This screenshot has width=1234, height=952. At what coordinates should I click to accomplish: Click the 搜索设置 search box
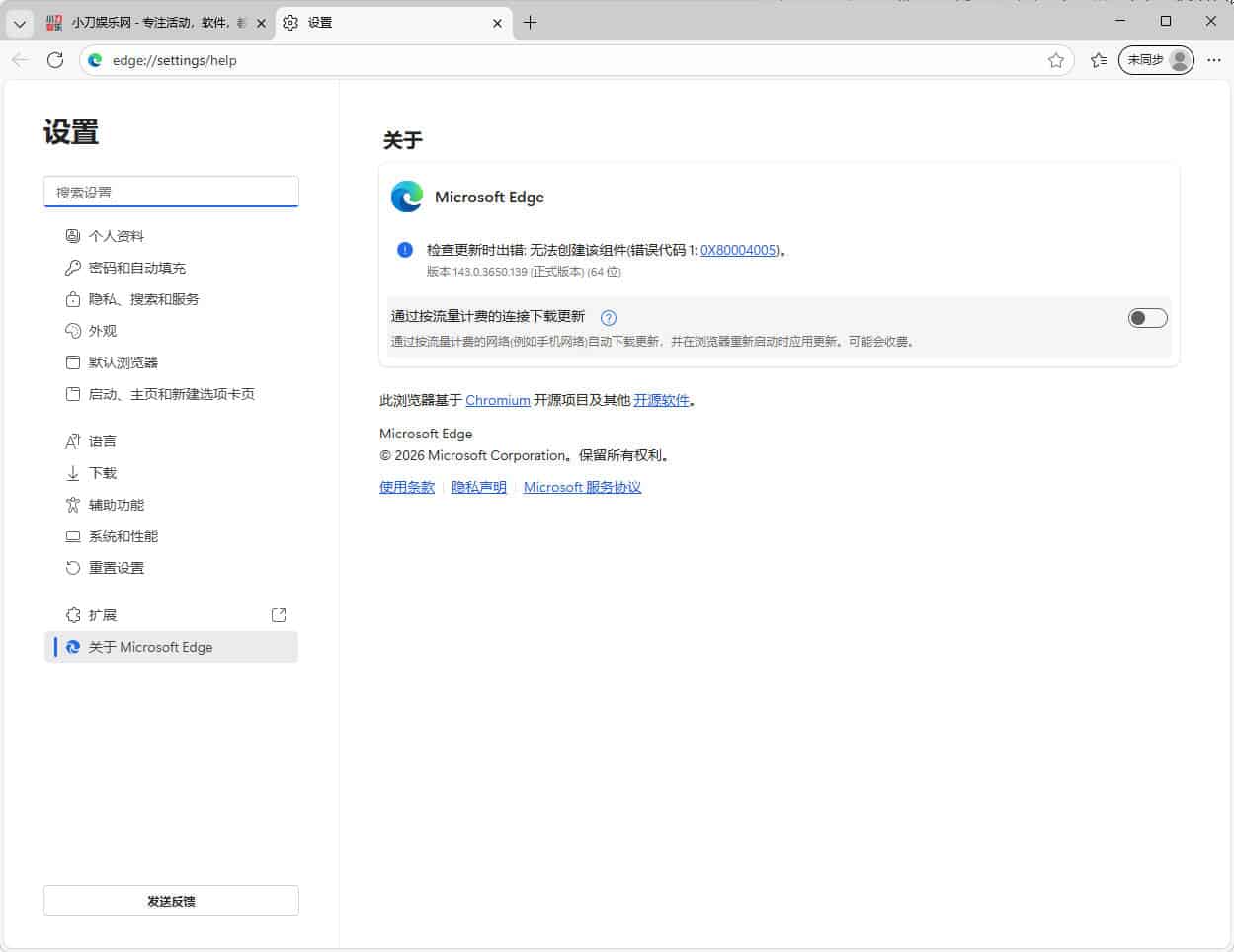pos(171,192)
